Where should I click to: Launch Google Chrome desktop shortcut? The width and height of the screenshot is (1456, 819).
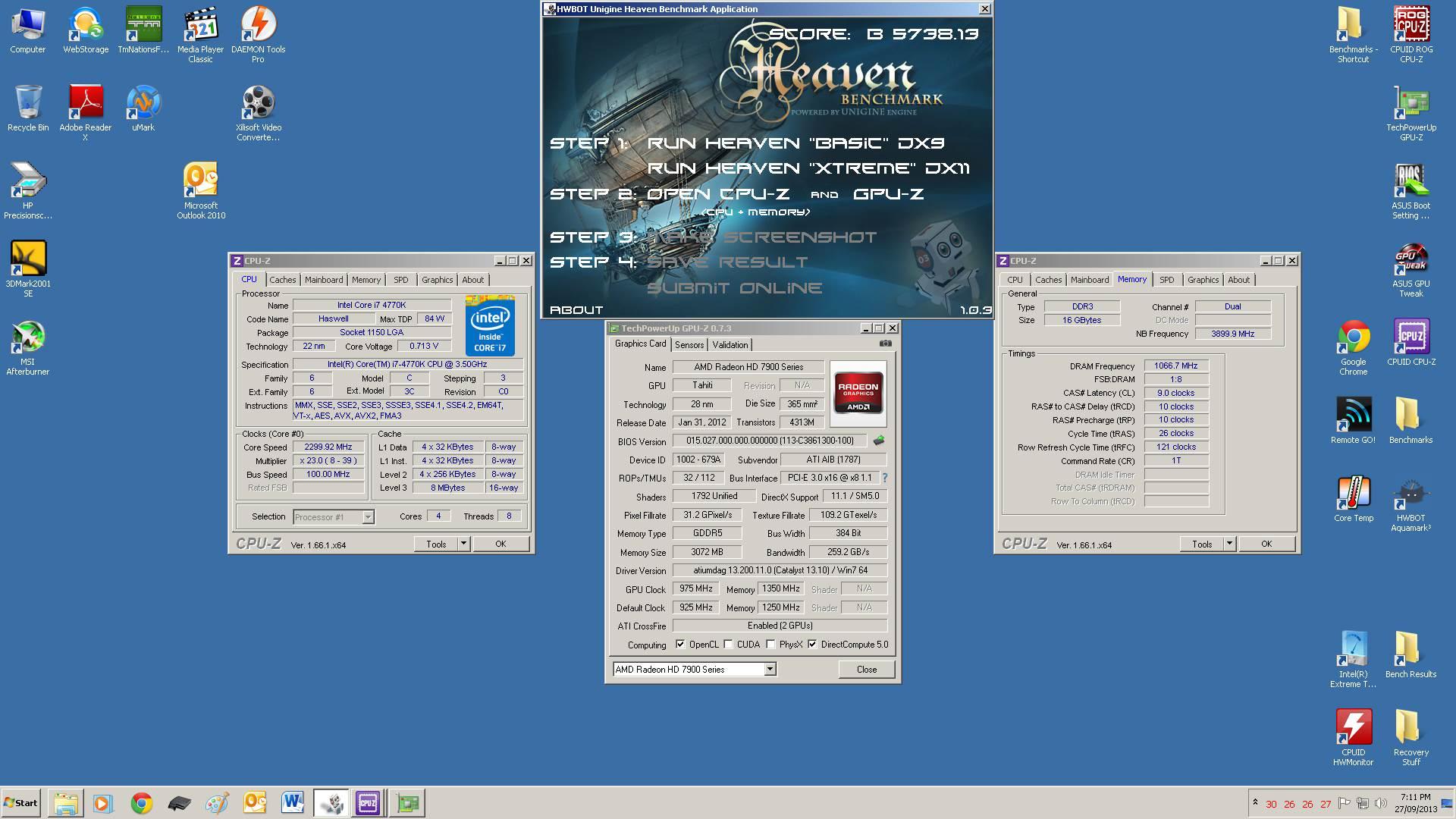point(1353,348)
